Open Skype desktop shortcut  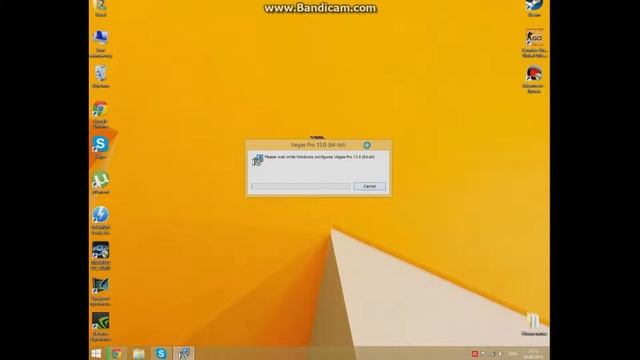pos(100,148)
